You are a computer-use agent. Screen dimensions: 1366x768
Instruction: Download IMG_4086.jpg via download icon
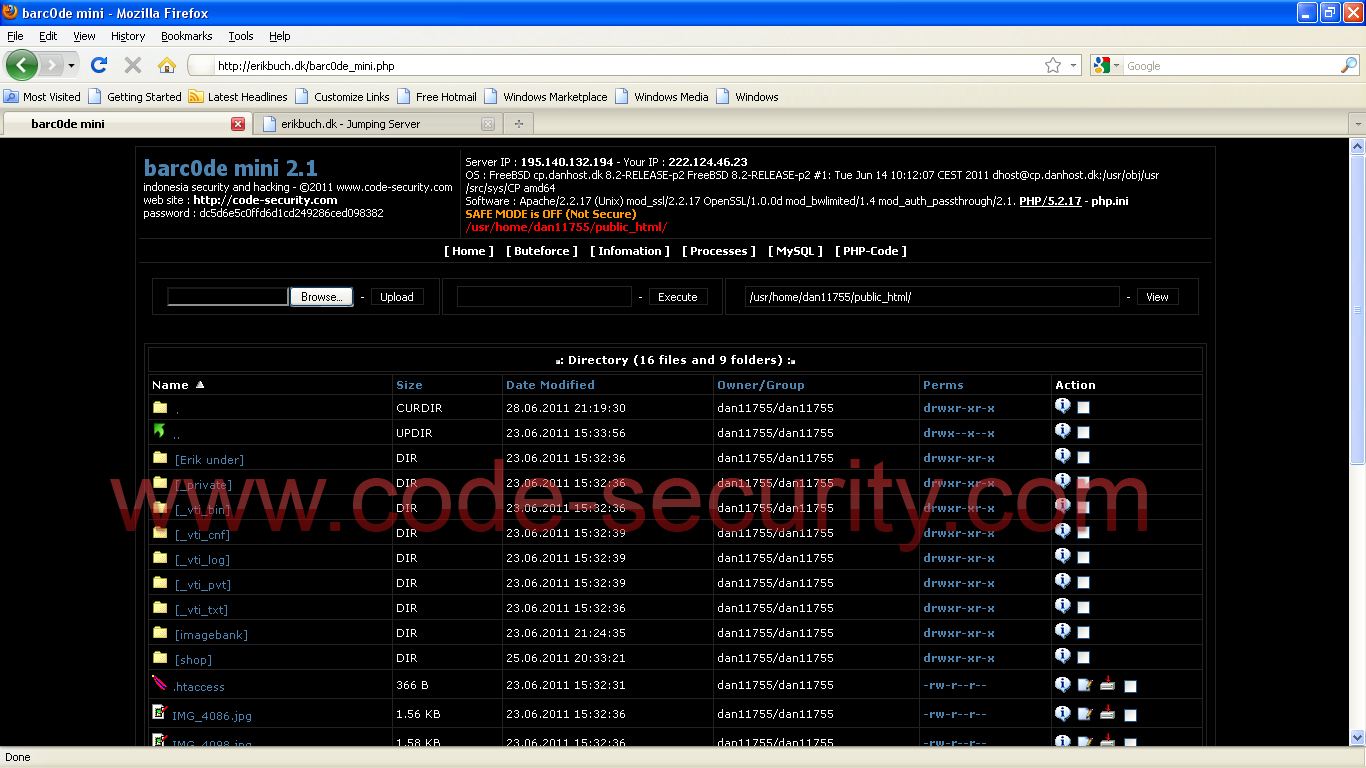[x=1107, y=713]
